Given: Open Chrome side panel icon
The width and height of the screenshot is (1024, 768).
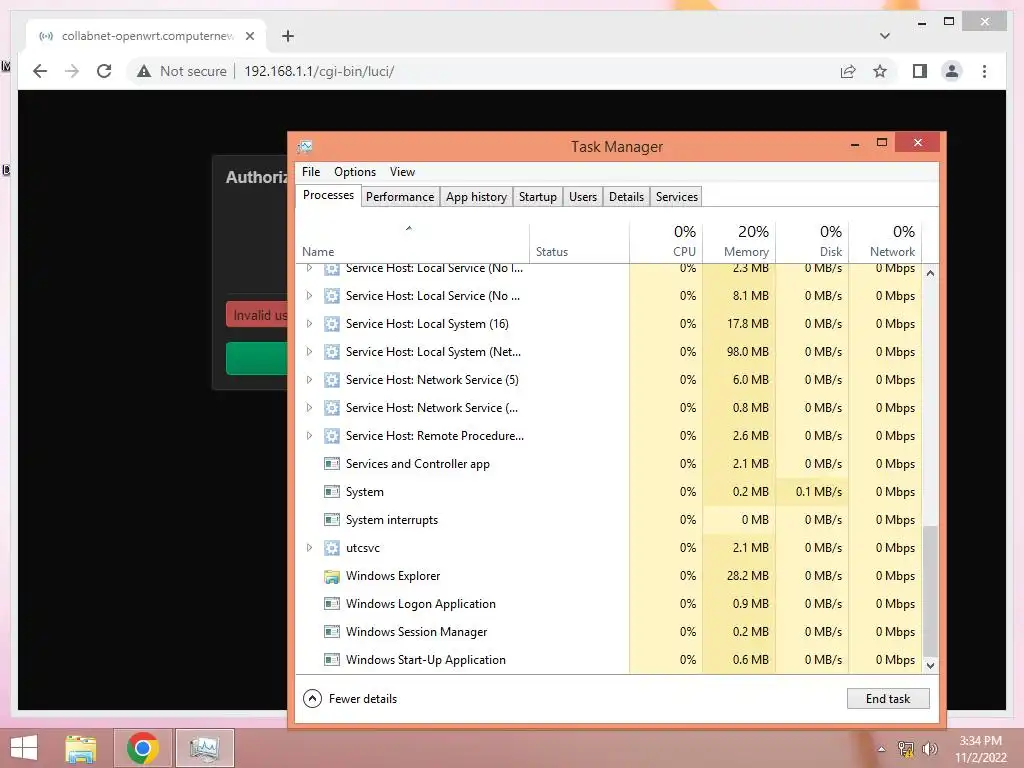Looking at the screenshot, I should (x=920, y=71).
